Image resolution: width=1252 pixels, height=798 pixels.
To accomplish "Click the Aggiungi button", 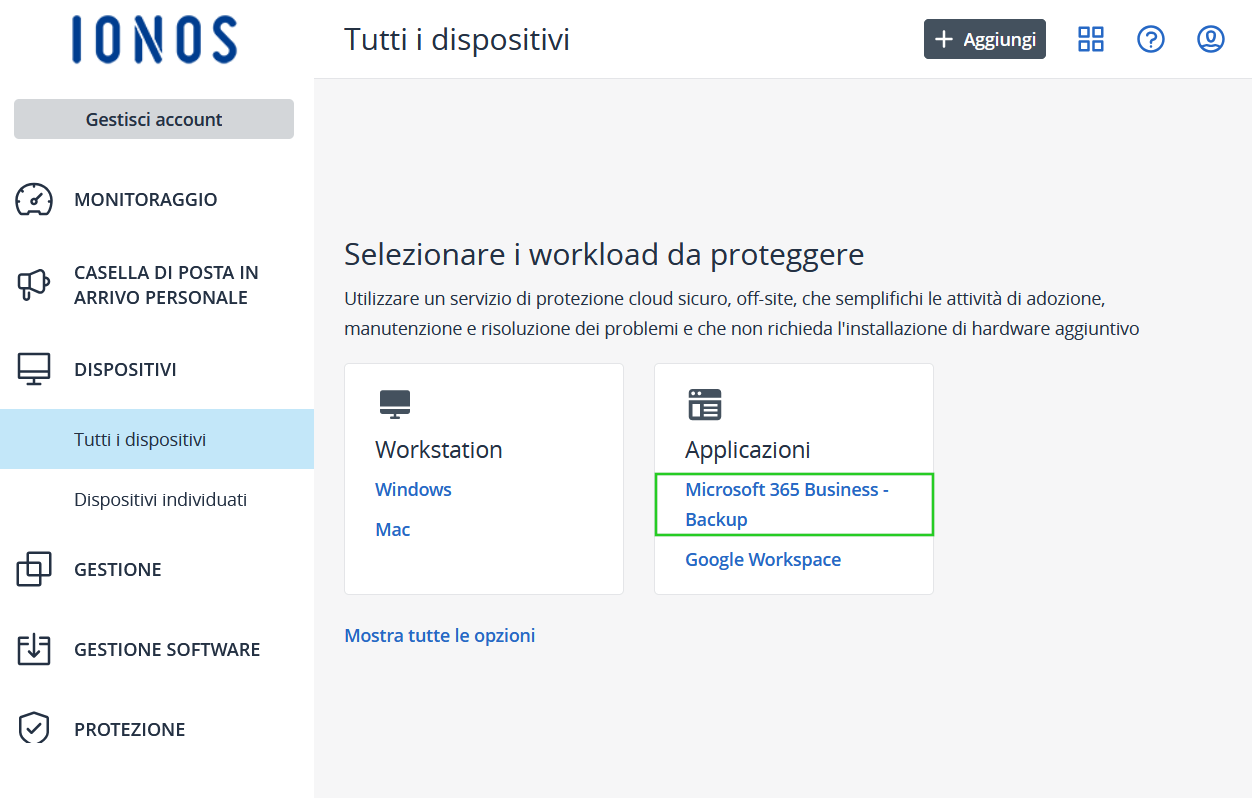I will [984, 39].
